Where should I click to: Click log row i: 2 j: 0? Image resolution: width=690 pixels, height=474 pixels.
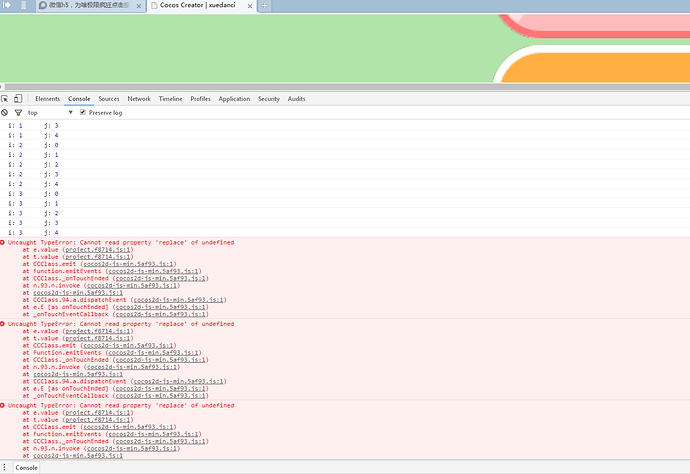[345, 145]
